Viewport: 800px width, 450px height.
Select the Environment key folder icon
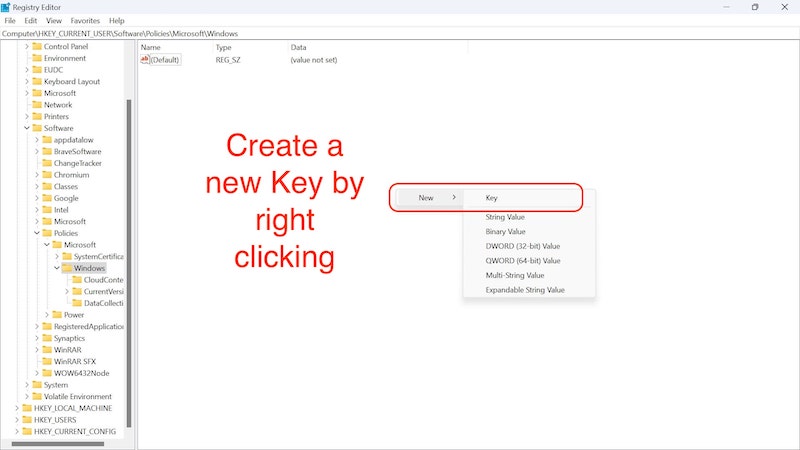[37, 58]
